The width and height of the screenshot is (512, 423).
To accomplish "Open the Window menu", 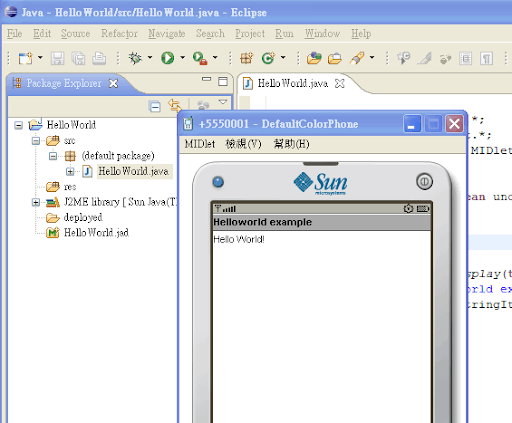I will (x=322, y=33).
